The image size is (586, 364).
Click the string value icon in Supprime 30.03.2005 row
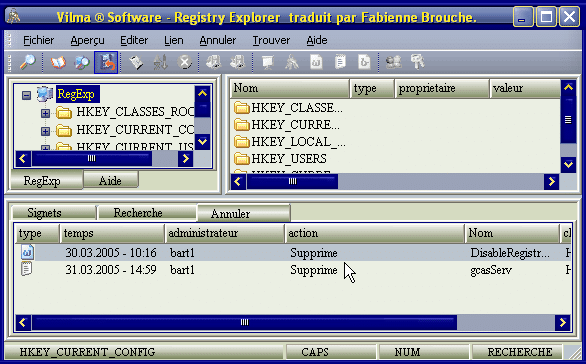27,252
